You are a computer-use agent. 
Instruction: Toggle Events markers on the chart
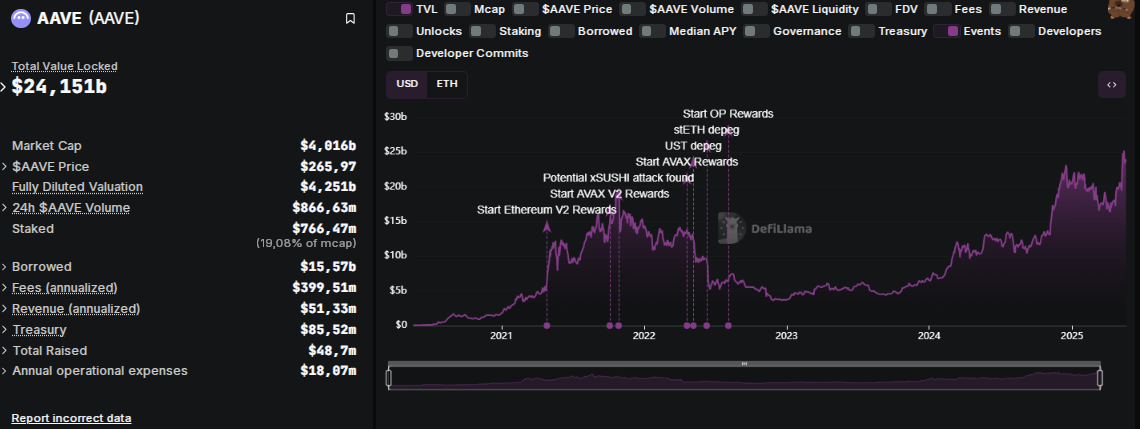947,31
